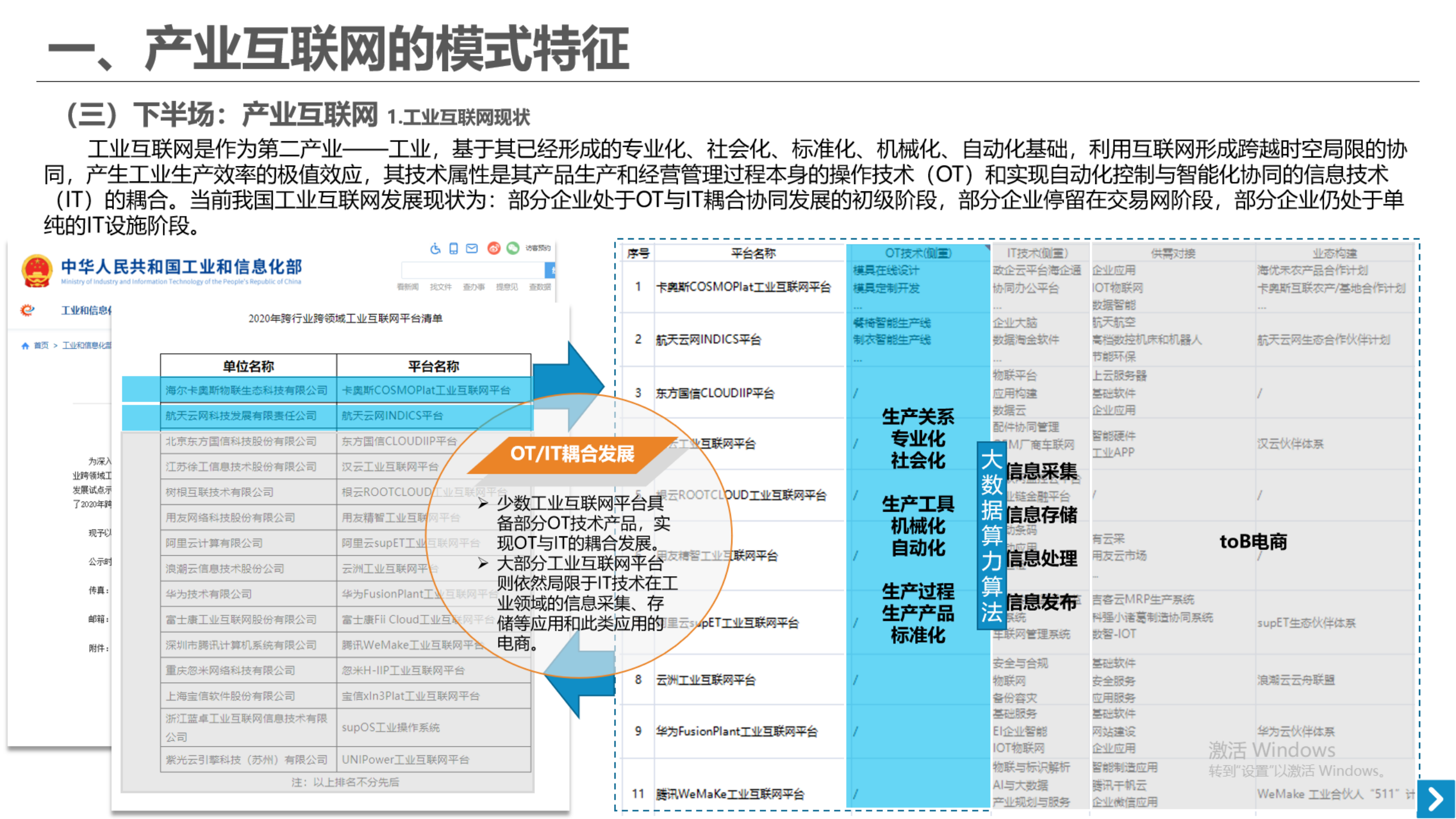The image size is (1456, 819).
Task: Select the 树根互联技术有限公司 cell
Action: click(x=249, y=492)
